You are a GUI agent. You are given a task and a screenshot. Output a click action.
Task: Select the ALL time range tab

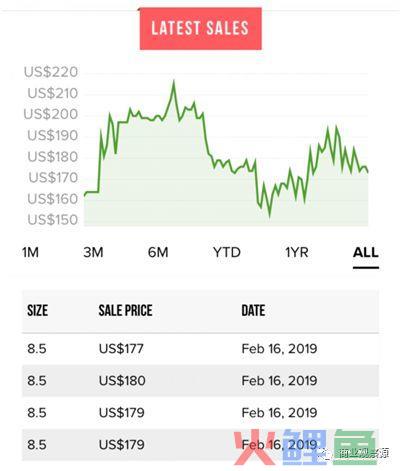pyautogui.click(x=366, y=252)
